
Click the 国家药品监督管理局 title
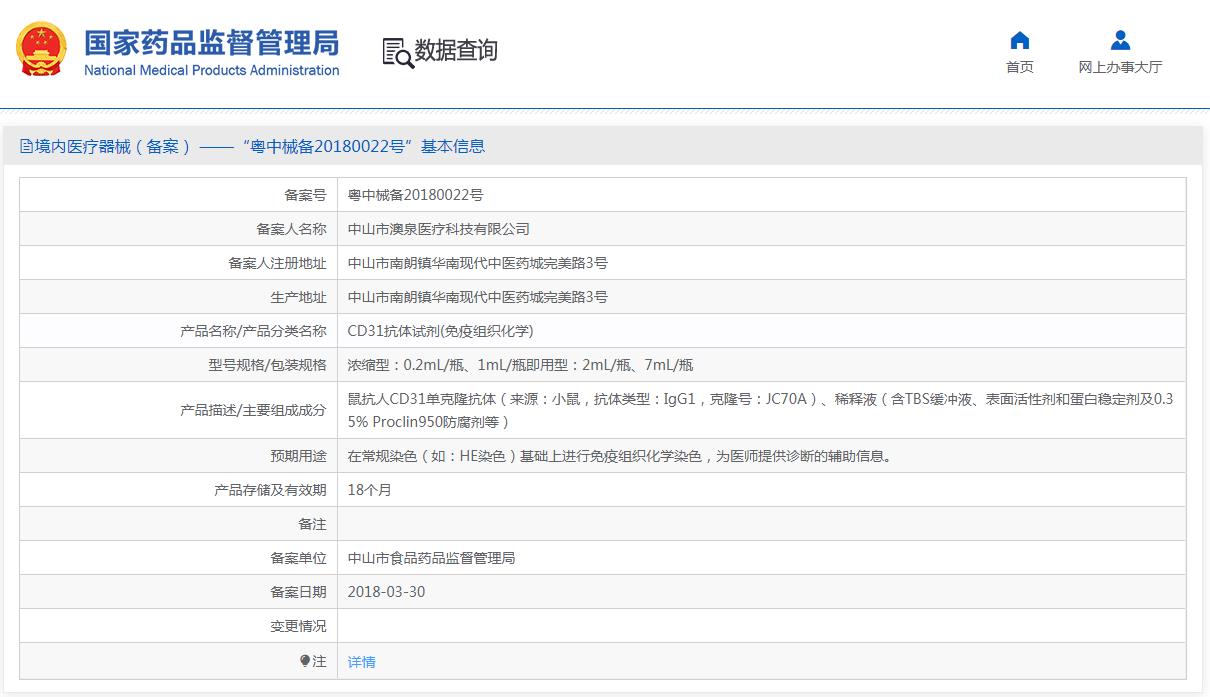[212, 43]
